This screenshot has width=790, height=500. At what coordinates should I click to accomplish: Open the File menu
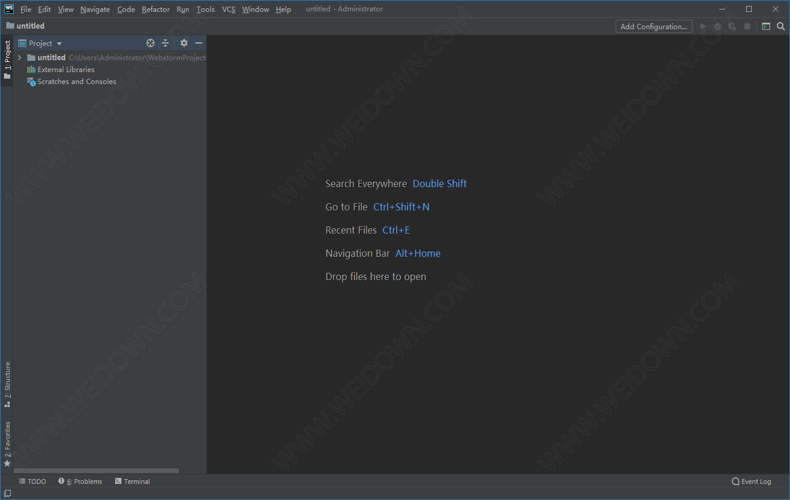pyautogui.click(x=26, y=9)
